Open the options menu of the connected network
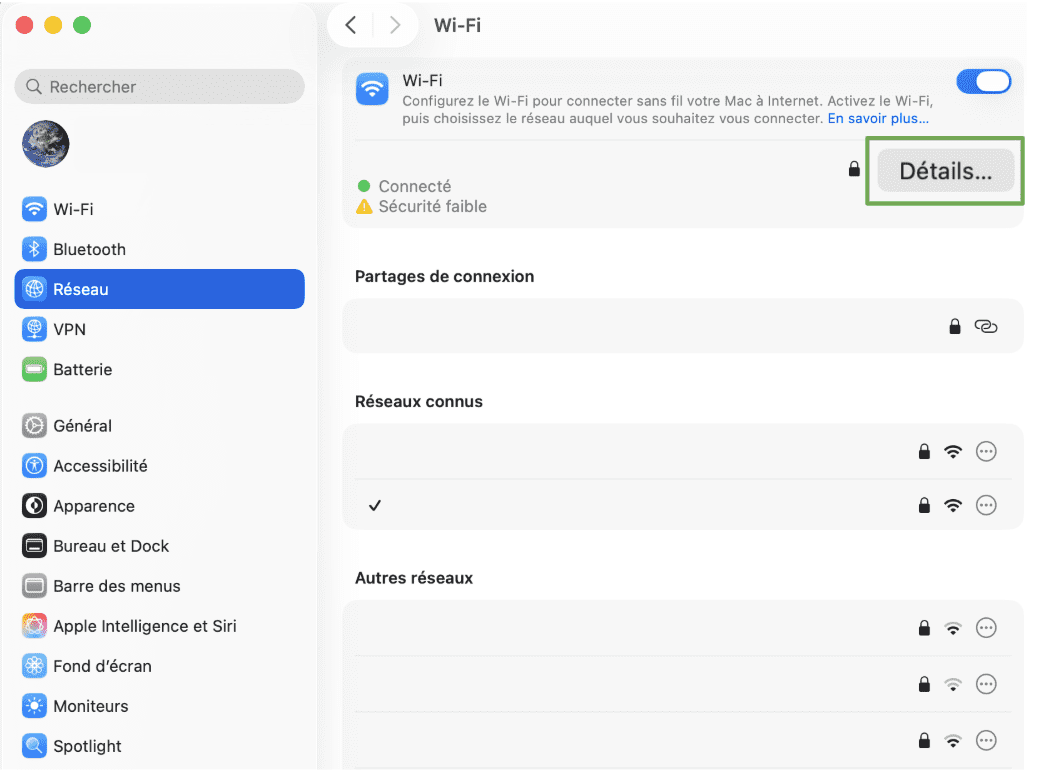Viewport: 1038px width, 770px height. point(986,505)
